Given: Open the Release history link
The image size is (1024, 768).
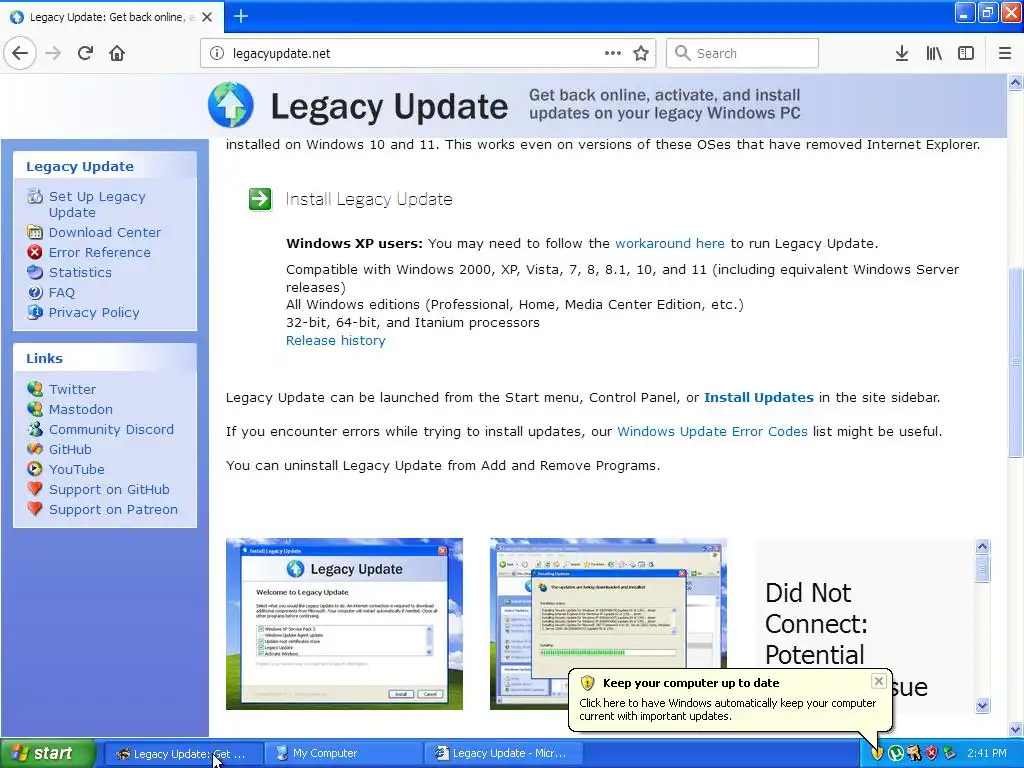Looking at the screenshot, I should [336, 340].
